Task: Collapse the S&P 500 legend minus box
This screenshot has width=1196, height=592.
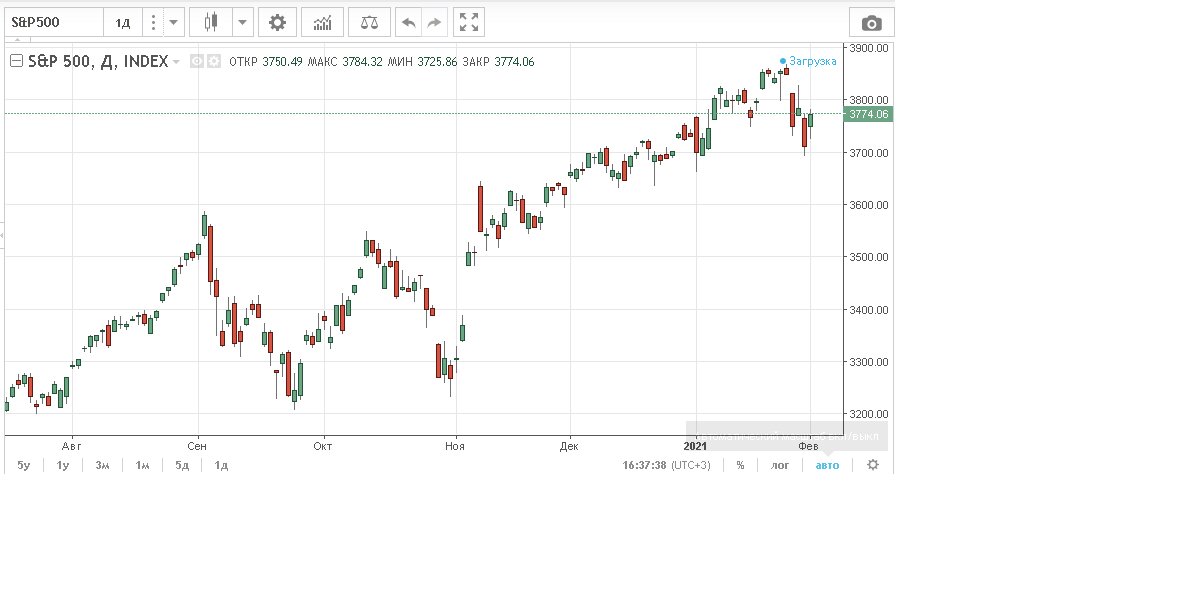Action: tap(16, 62)
